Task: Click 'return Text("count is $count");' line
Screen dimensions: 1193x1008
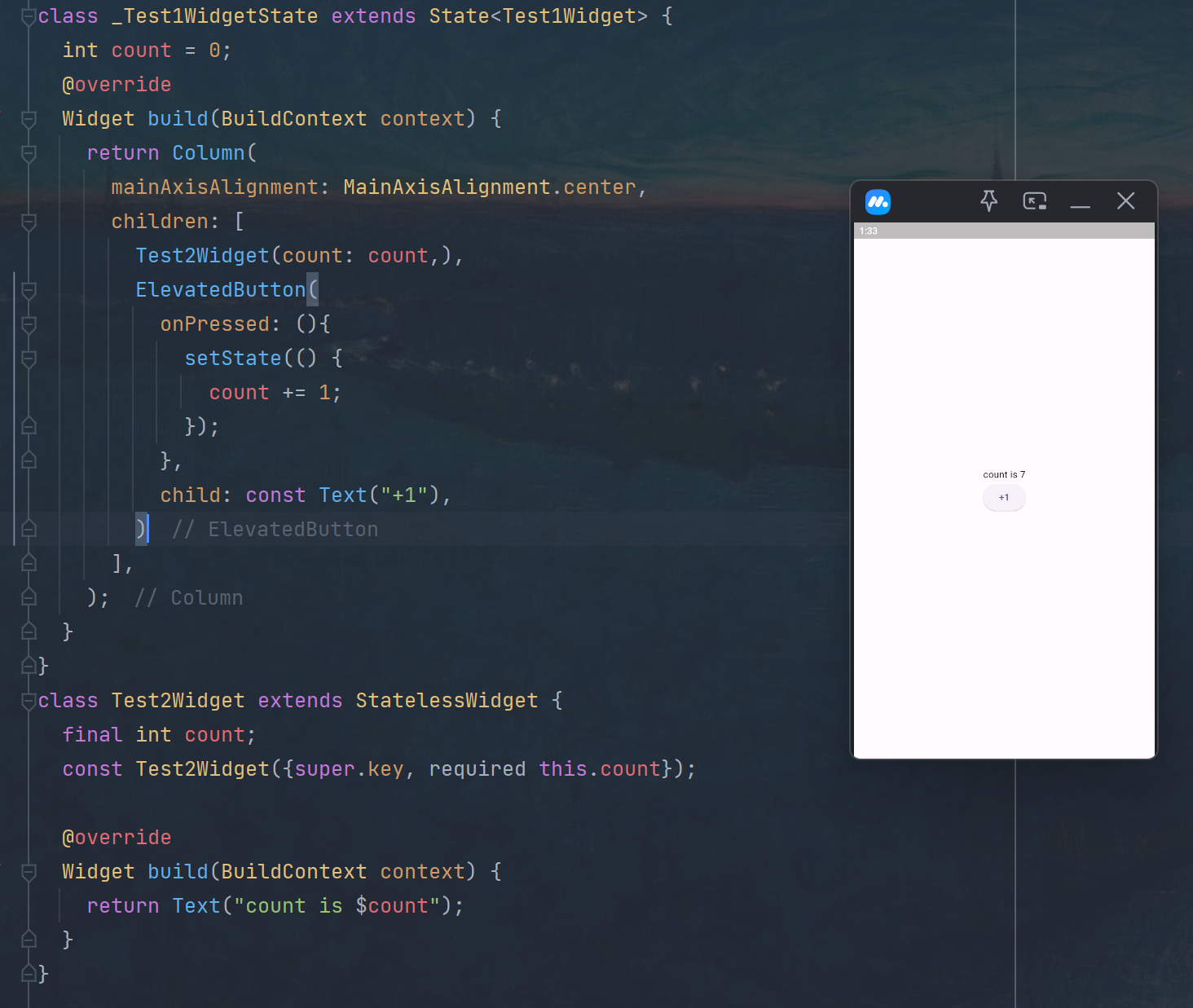Action: [x=275, y=906]
